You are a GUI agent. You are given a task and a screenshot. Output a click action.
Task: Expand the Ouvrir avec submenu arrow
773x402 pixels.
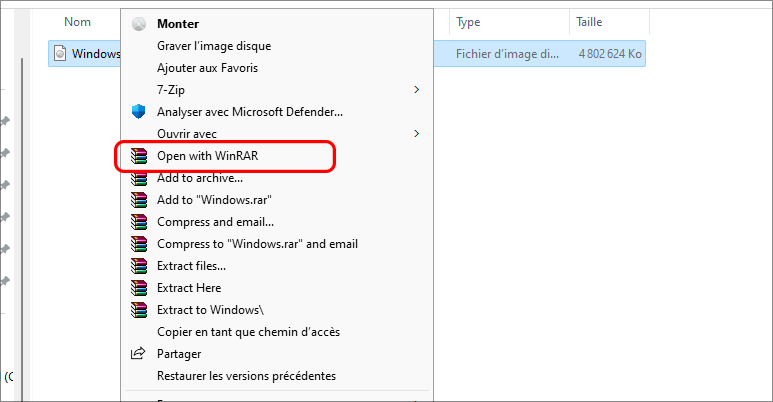click(417, 134)
